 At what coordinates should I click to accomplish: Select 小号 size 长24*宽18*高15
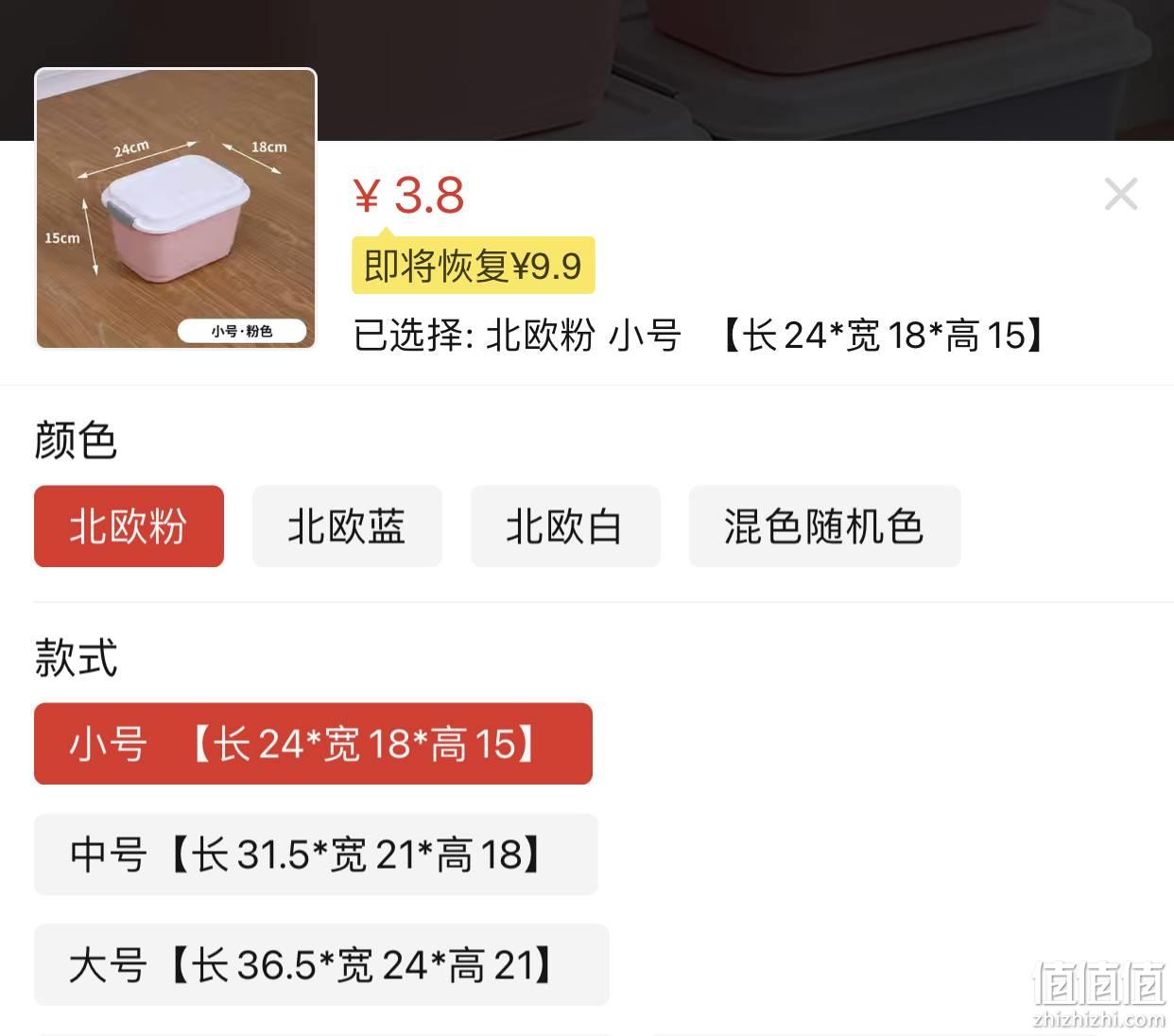pyautogui.click(x=313, y=744)
